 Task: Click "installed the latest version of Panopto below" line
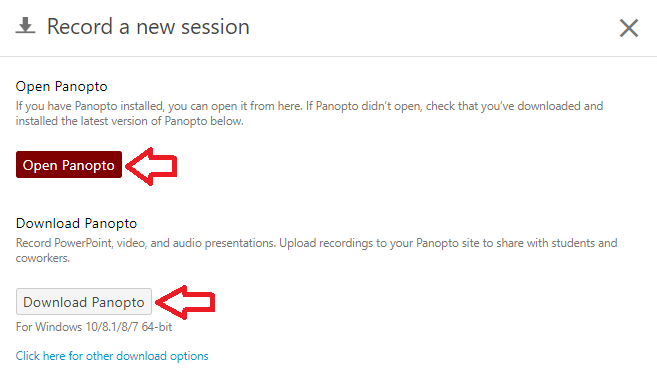129,121
